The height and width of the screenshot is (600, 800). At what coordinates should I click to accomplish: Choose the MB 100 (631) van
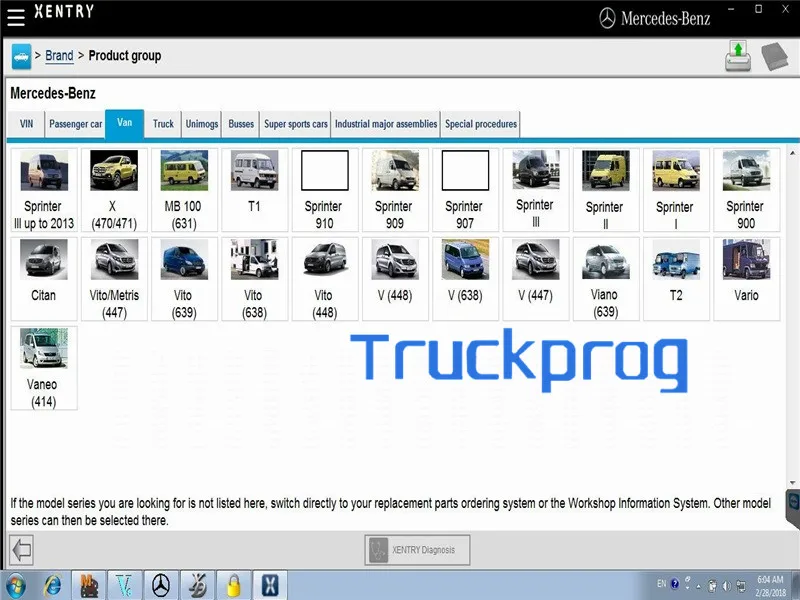pos(184,190)
